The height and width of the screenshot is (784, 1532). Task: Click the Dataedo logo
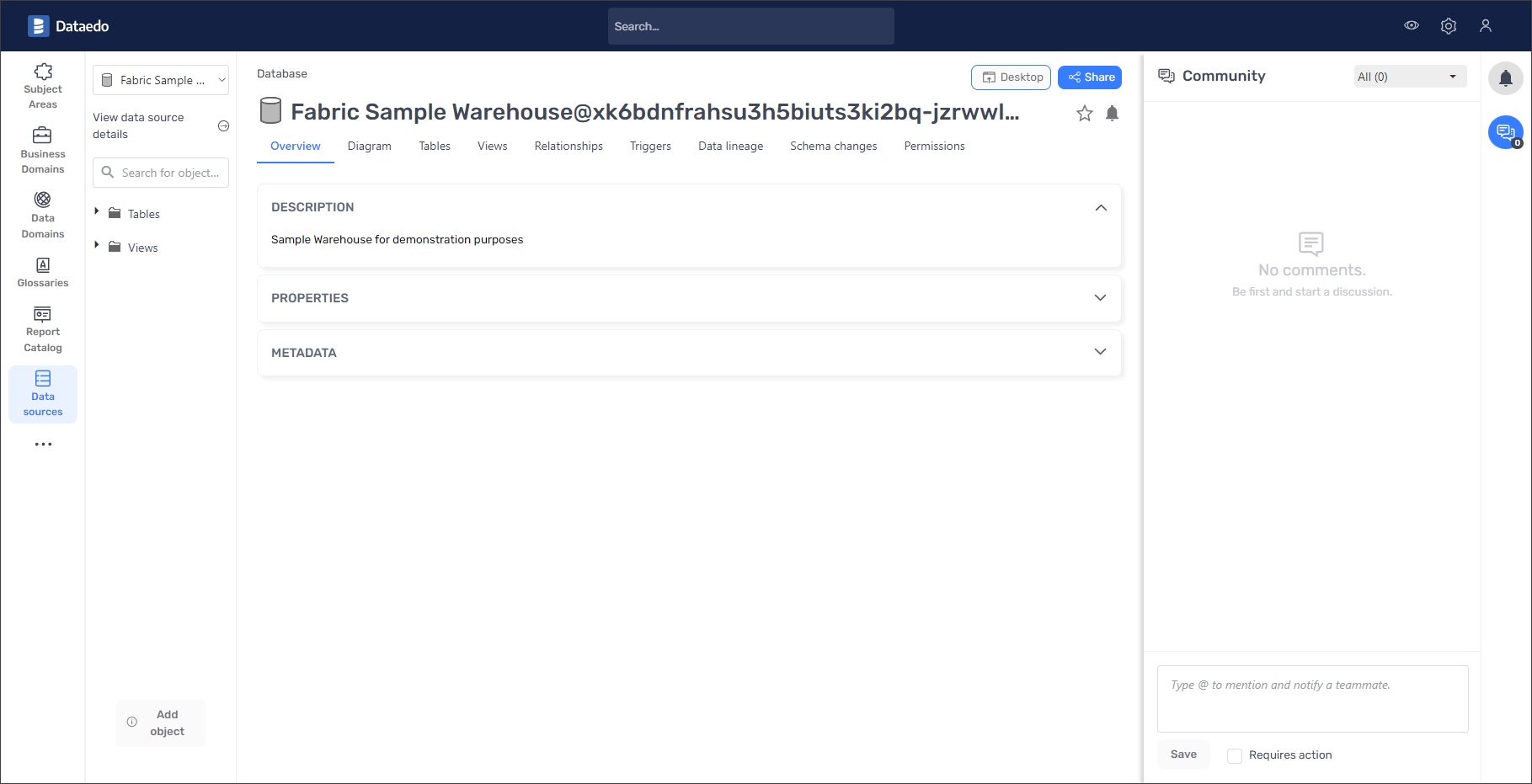click(68, 26)
